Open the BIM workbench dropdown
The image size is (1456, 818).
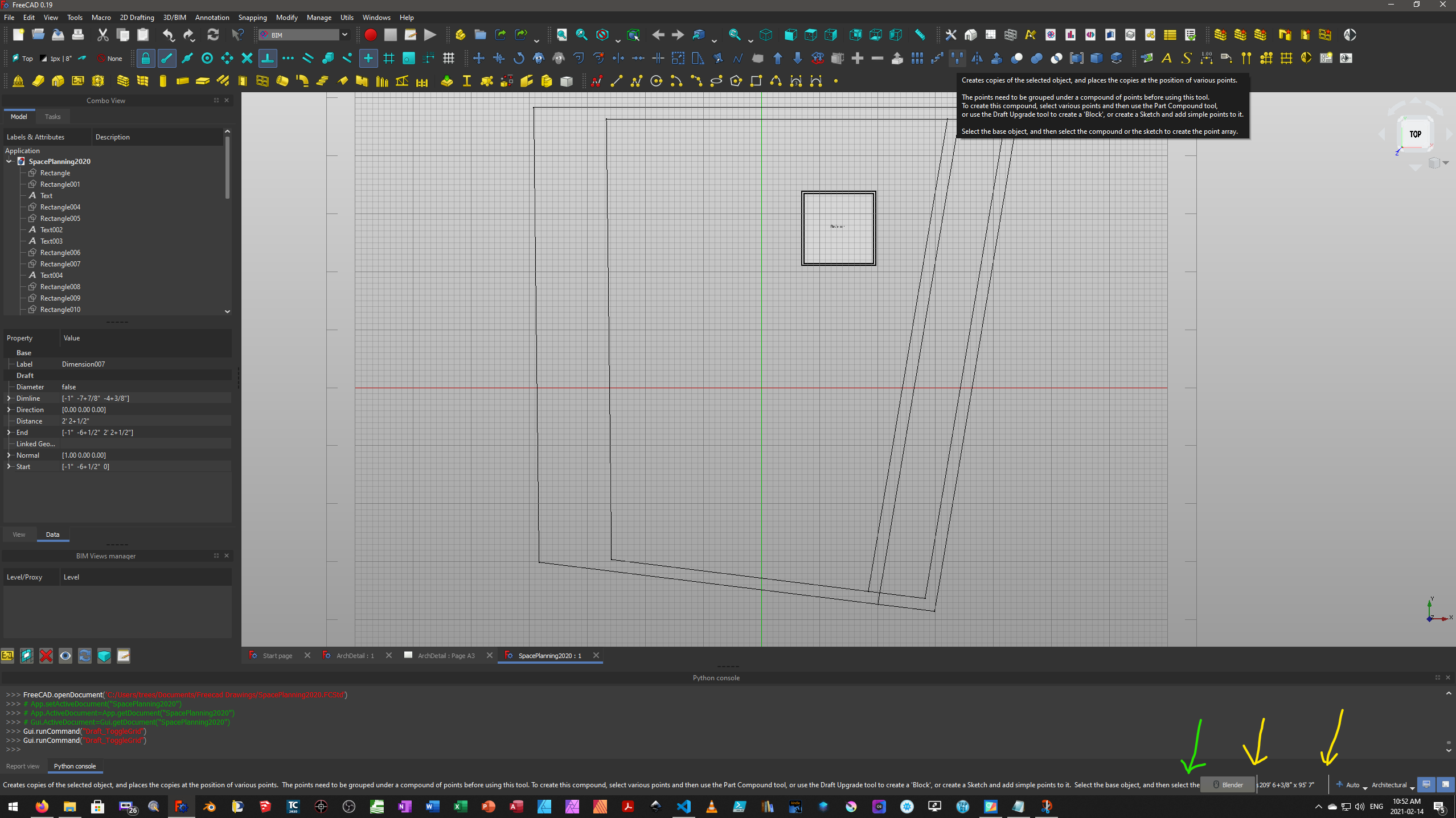[x=344, y=35]
